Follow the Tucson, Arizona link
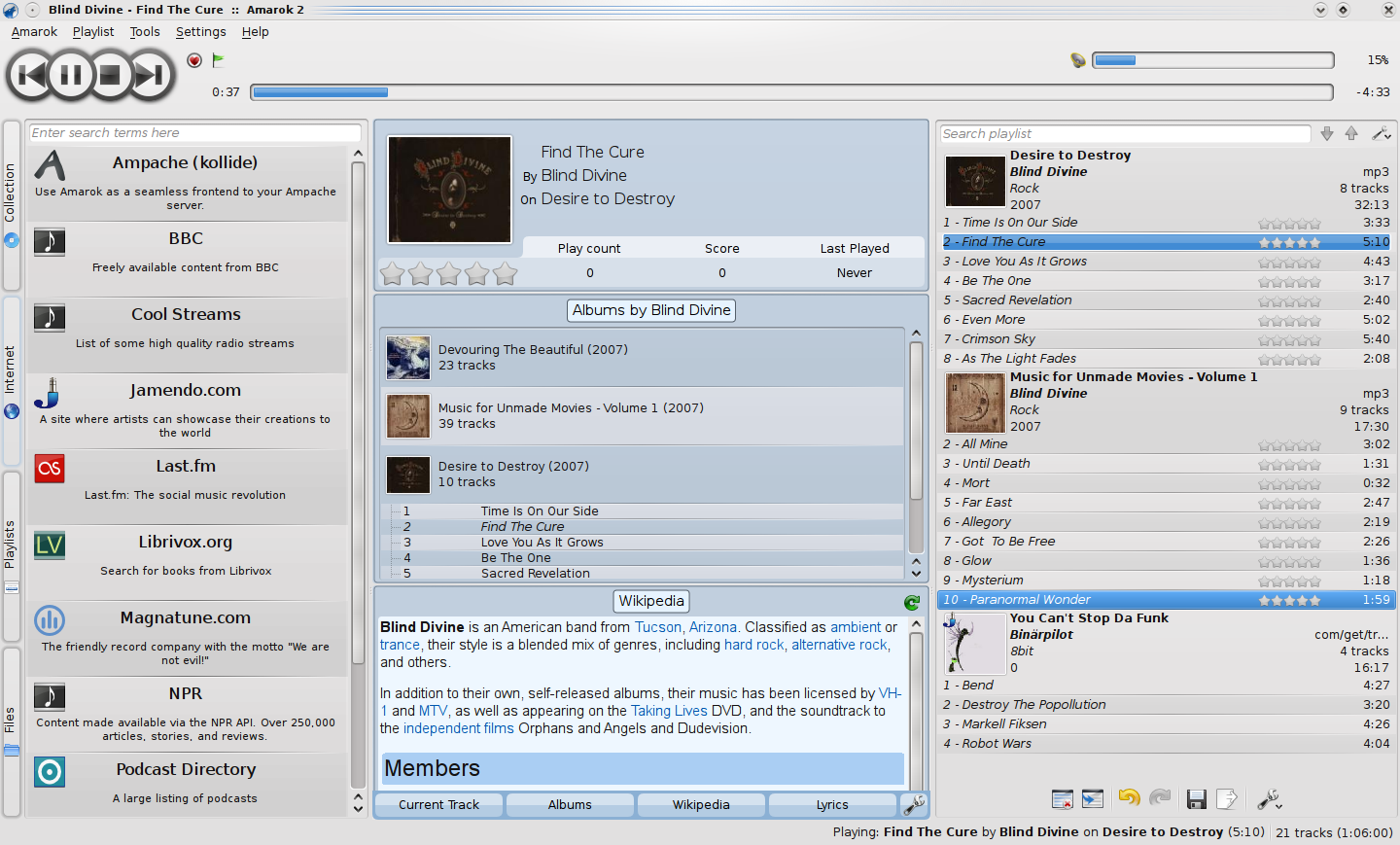Screen dimensions: 1400x845 click(x=685, y=628)
